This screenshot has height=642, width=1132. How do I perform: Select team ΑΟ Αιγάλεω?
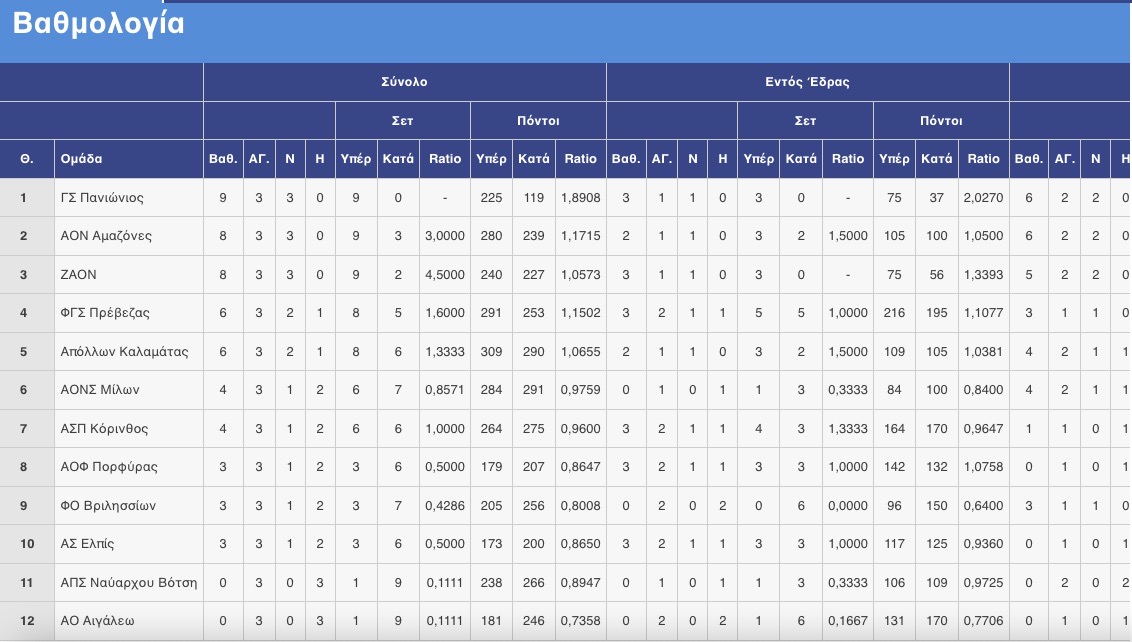click(97, 621)
